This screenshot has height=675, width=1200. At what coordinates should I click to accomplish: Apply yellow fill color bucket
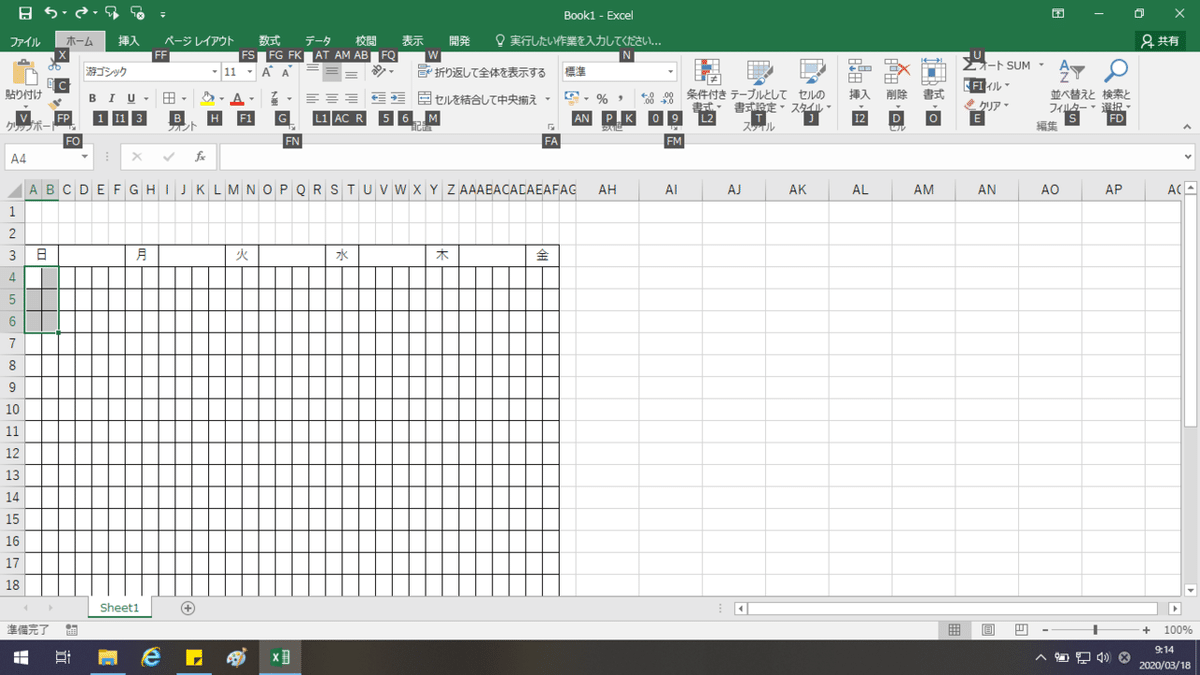(x=207, y=99)
